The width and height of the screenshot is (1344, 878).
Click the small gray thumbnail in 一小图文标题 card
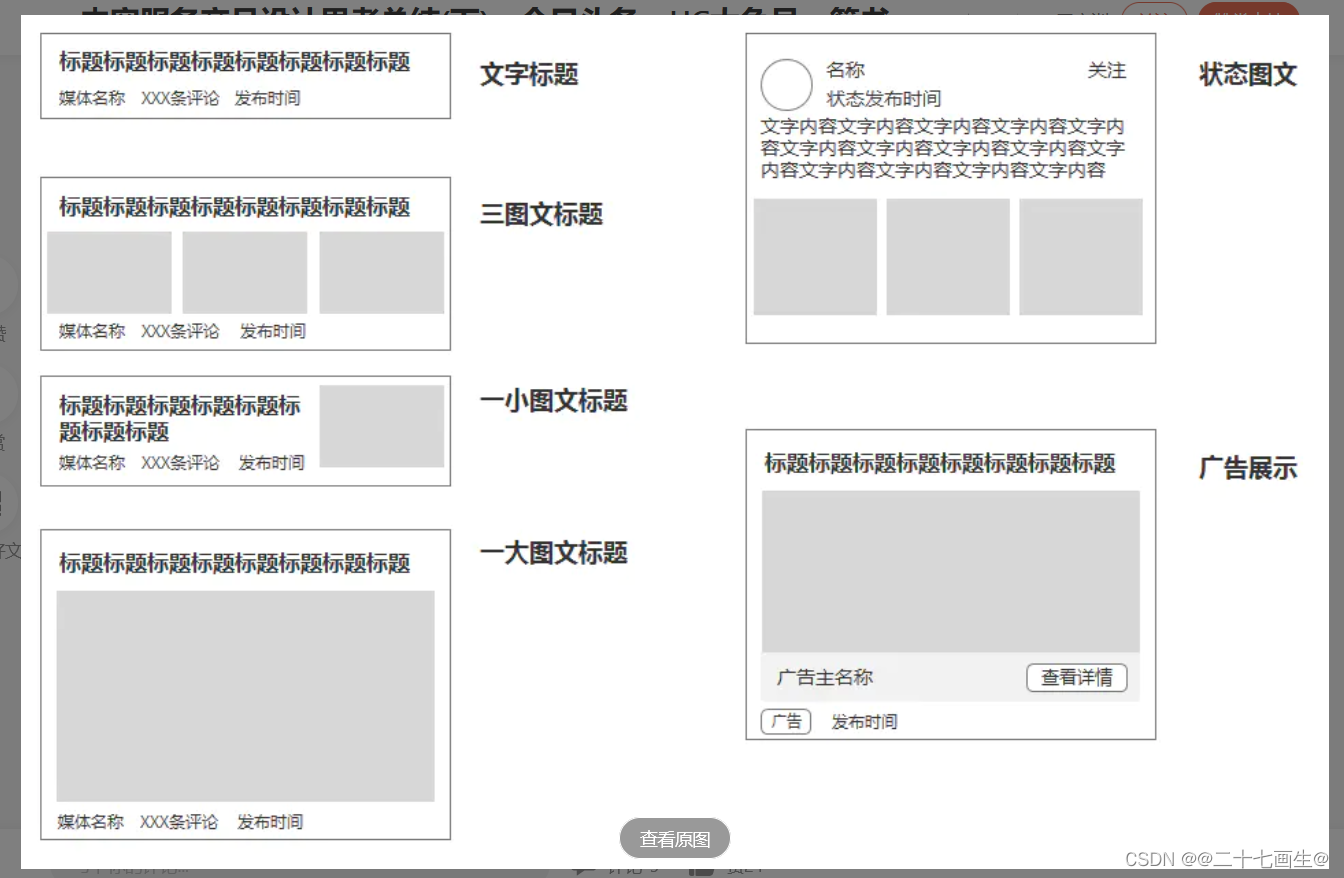pos(381,426)
